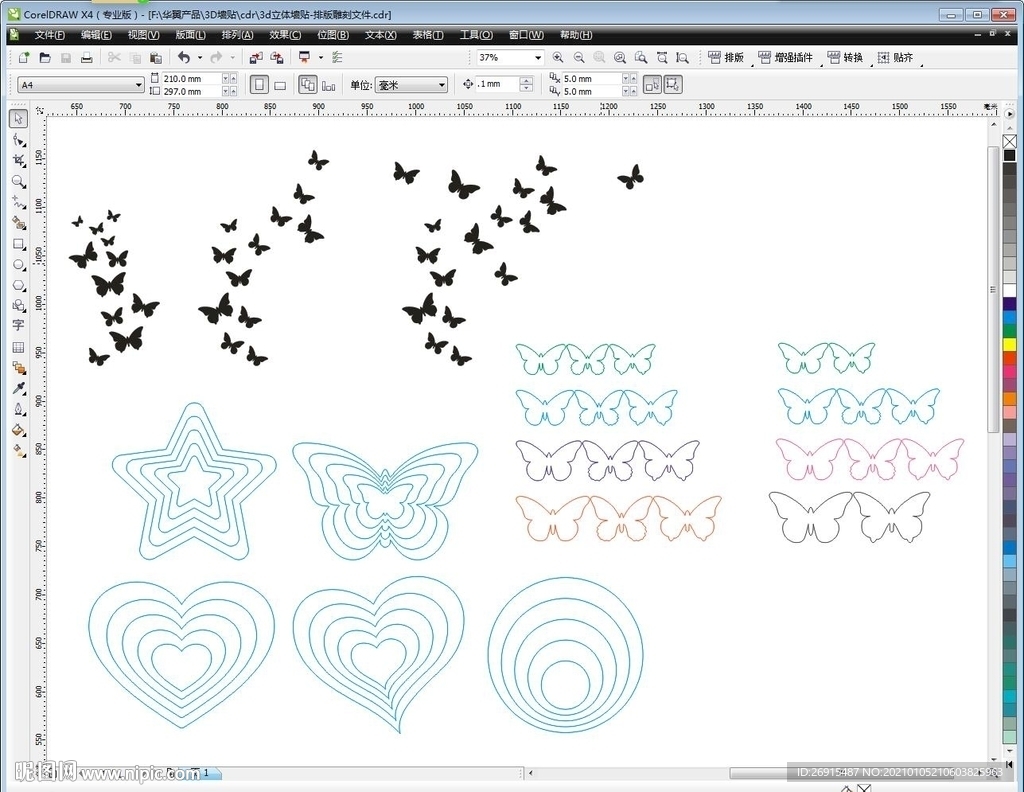The image size is (1024, 792).
Task: Open the units 毫米 dropdown
Action: point(441,85)
